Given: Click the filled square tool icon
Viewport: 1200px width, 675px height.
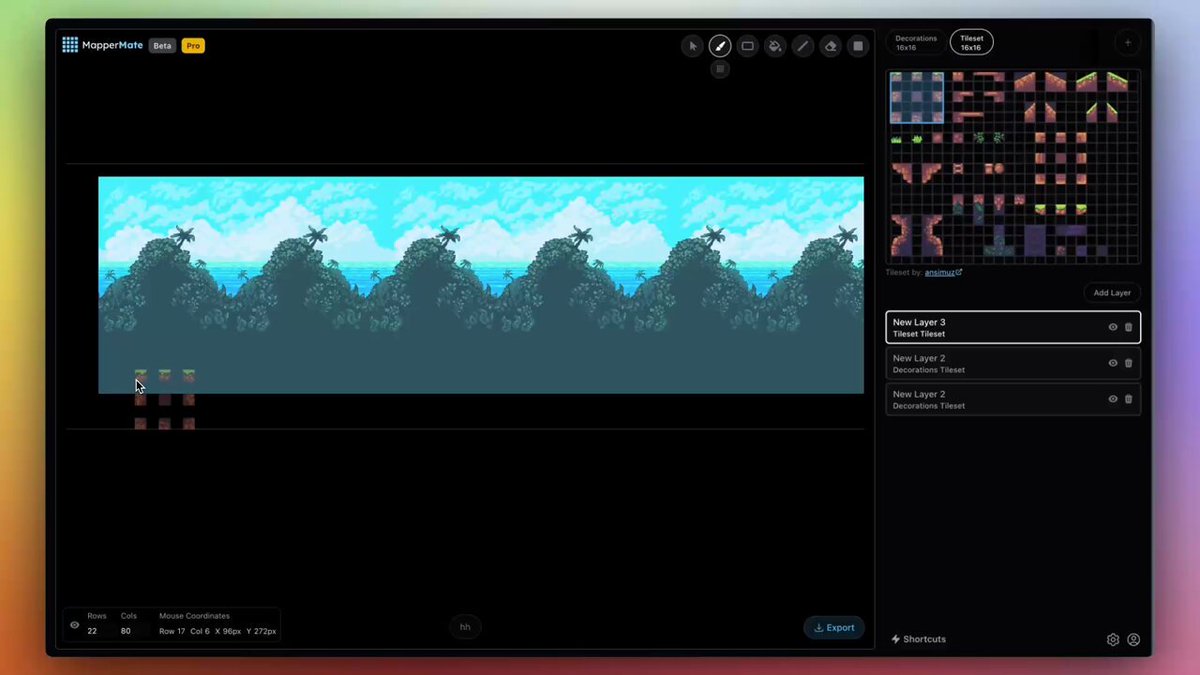Looking at the screenshot, I should [857, 46].
